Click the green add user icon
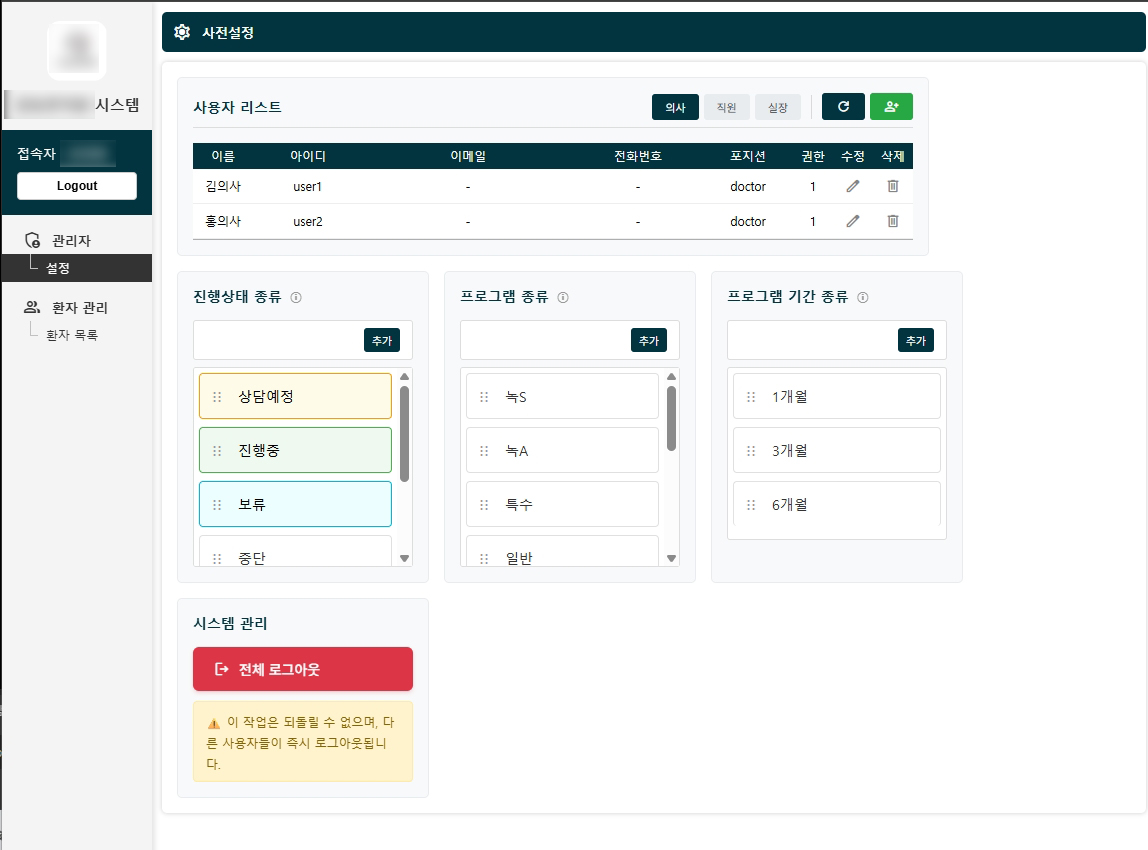1148x850 pixels. (891, 106)
